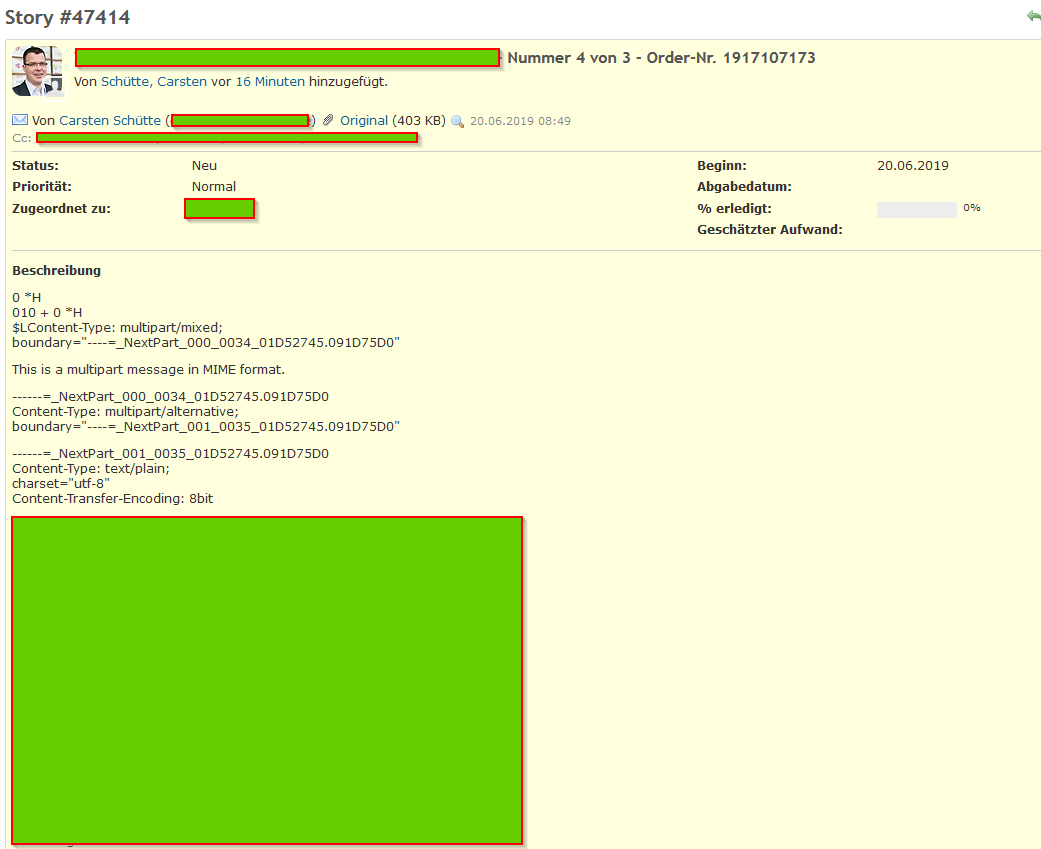Download the "Original" attachment
Screen dimensions: 1041x849
pyautogui.click(x=364, y=120)
